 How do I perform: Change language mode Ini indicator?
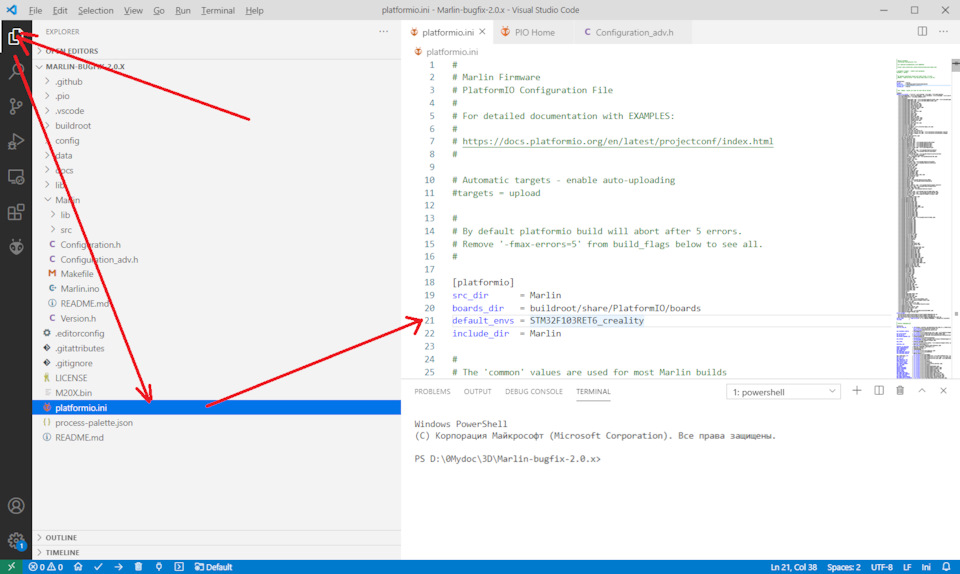pos(926,567)
